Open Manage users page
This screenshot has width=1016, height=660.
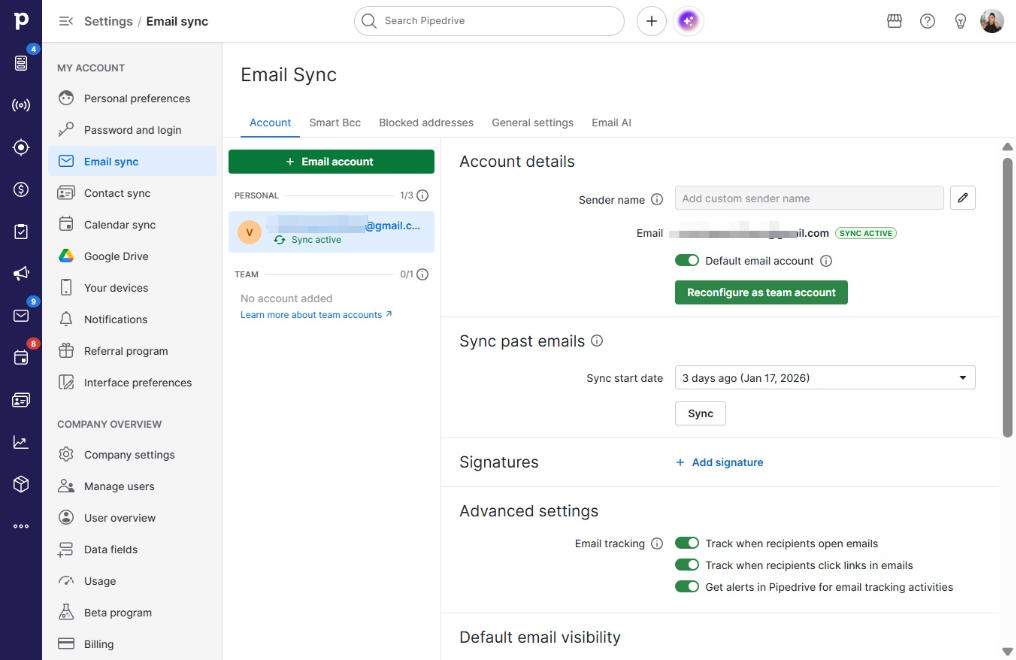132,486
